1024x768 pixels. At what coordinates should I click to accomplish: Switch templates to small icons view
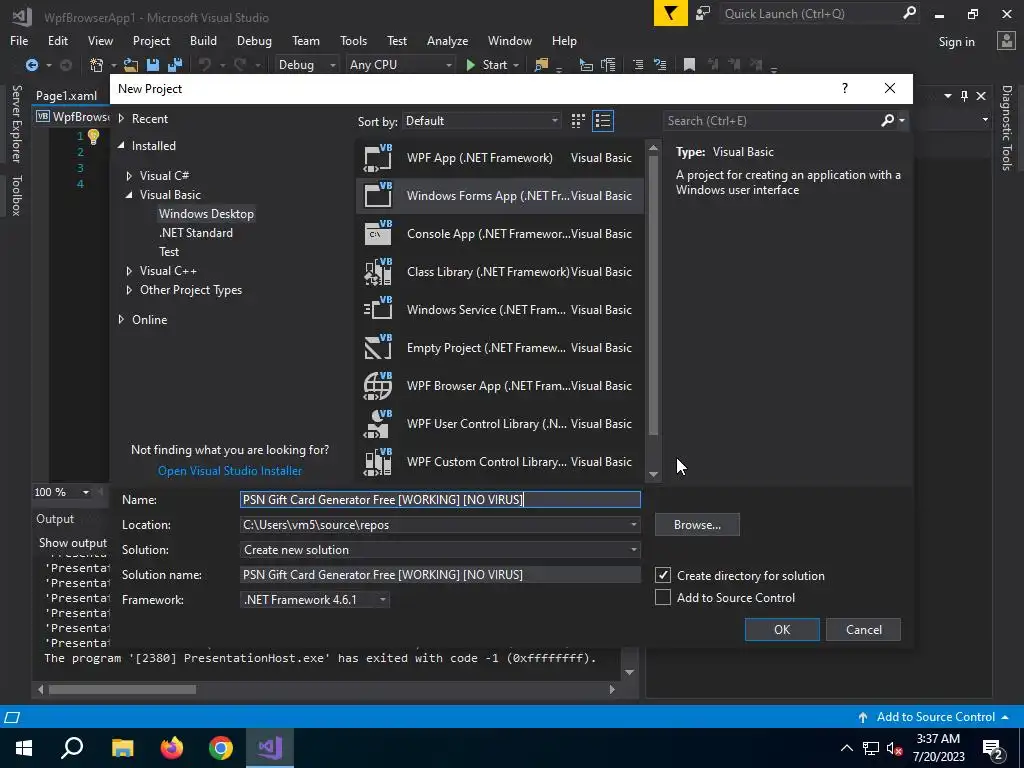coord(578,121)
